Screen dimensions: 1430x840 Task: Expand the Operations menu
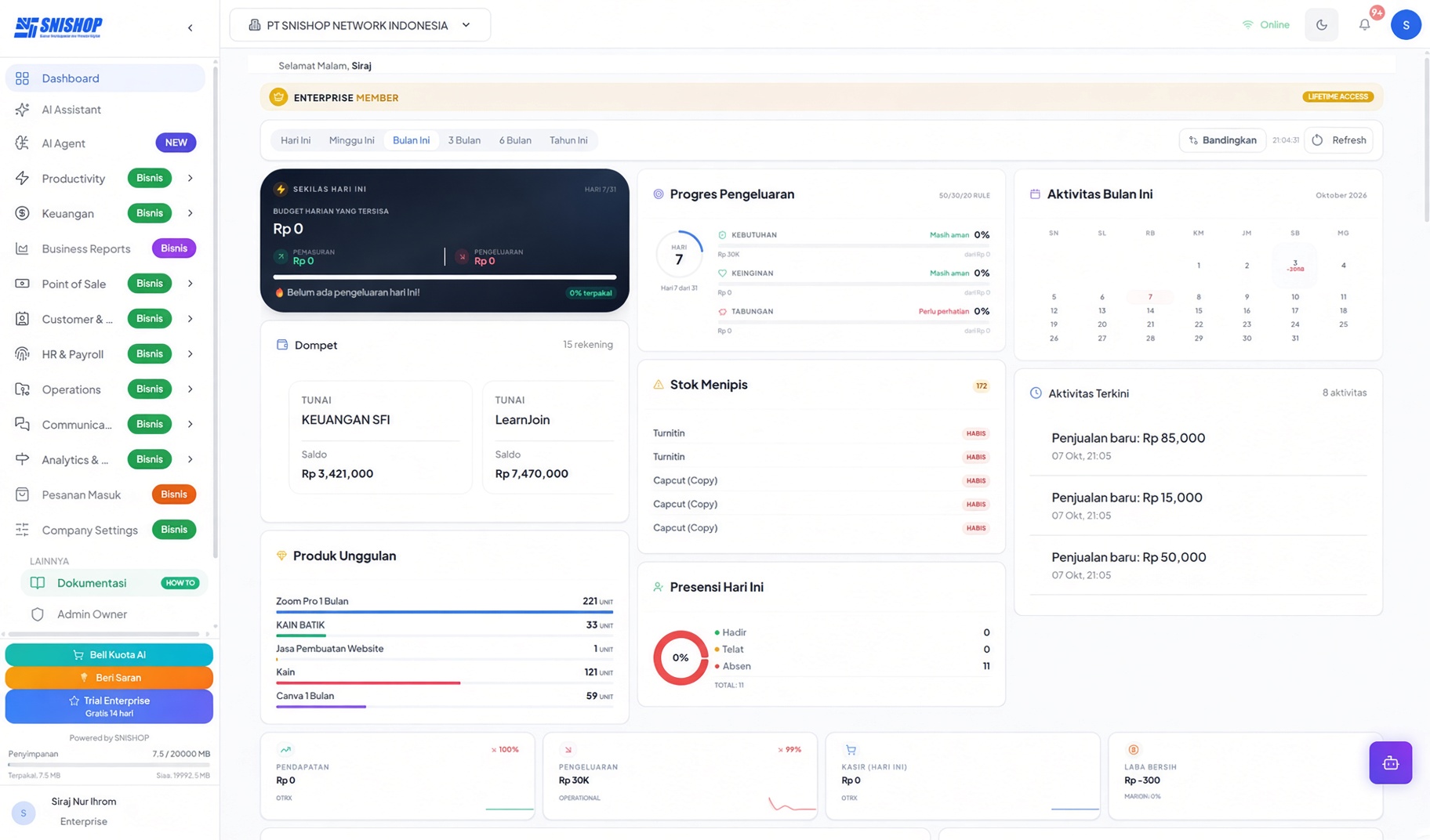pos(190,389)
